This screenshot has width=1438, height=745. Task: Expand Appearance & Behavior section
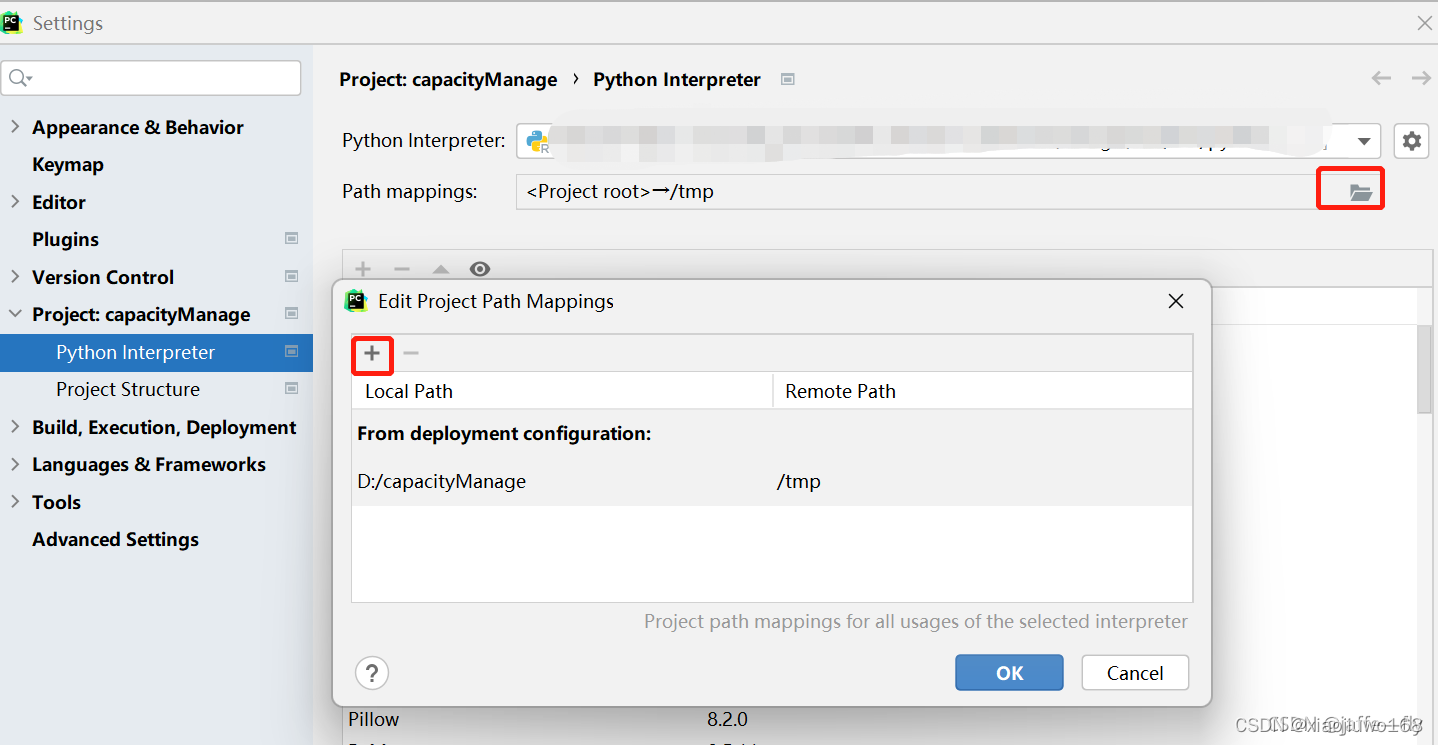(15, 127)
